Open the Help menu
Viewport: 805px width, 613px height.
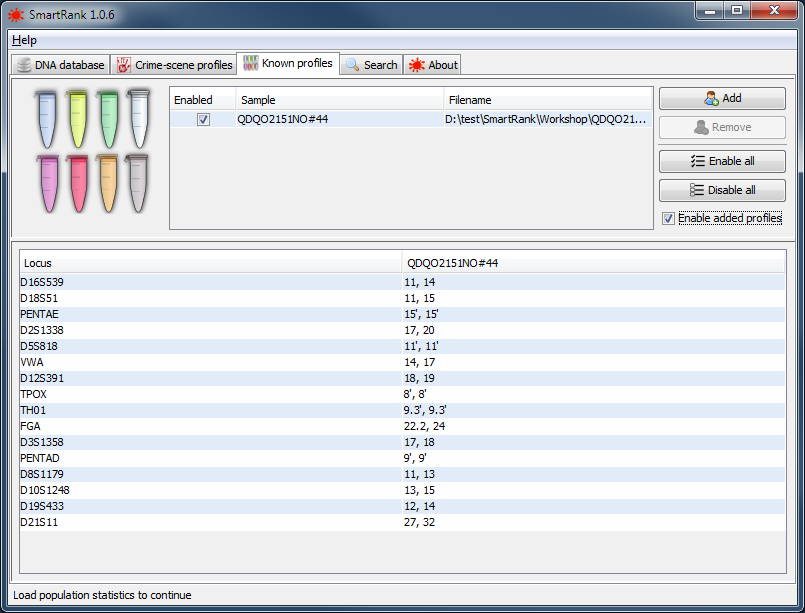click(x=24, y=40)
